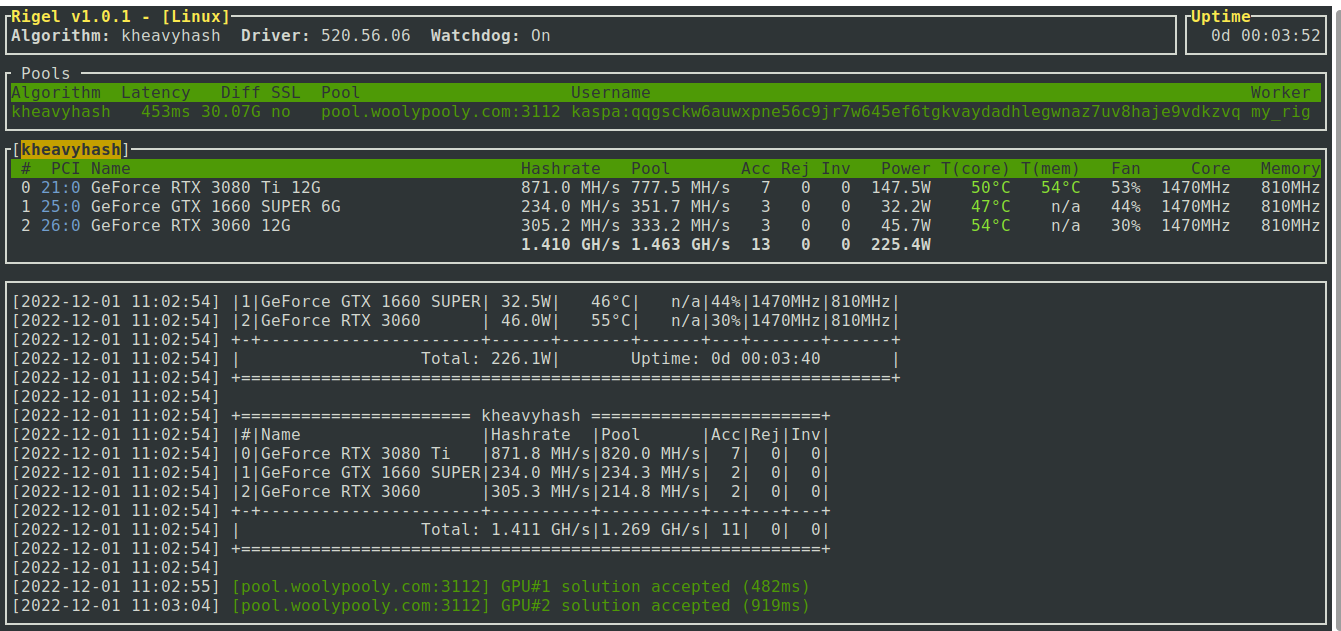Select the Algorithm: kheavyhash header text

pos(116,35)
